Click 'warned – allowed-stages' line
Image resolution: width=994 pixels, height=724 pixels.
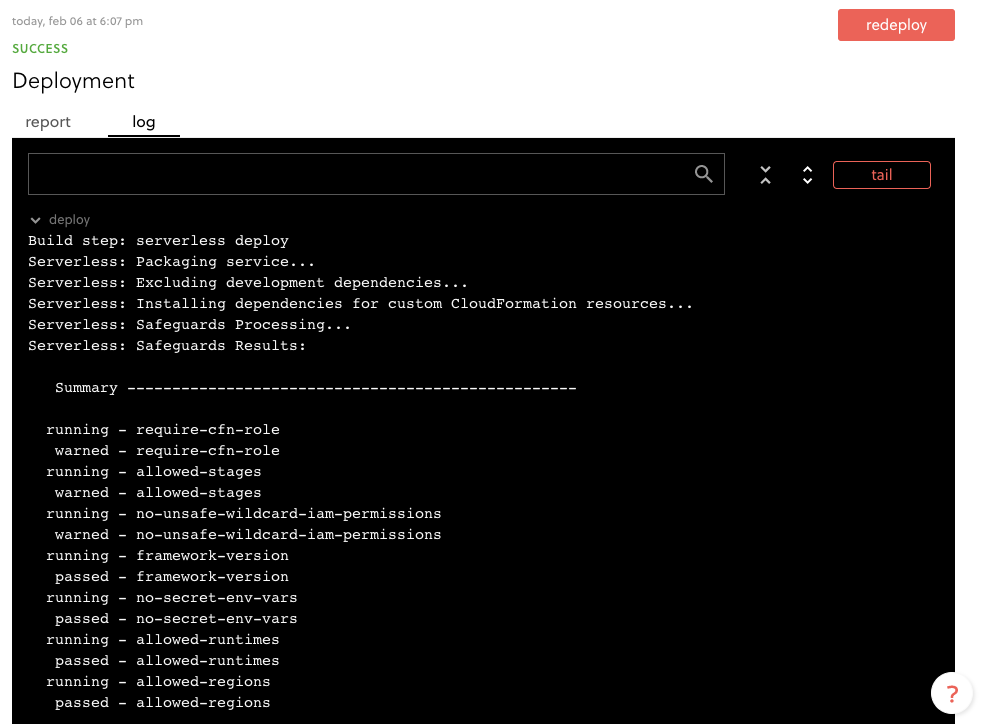158,493
